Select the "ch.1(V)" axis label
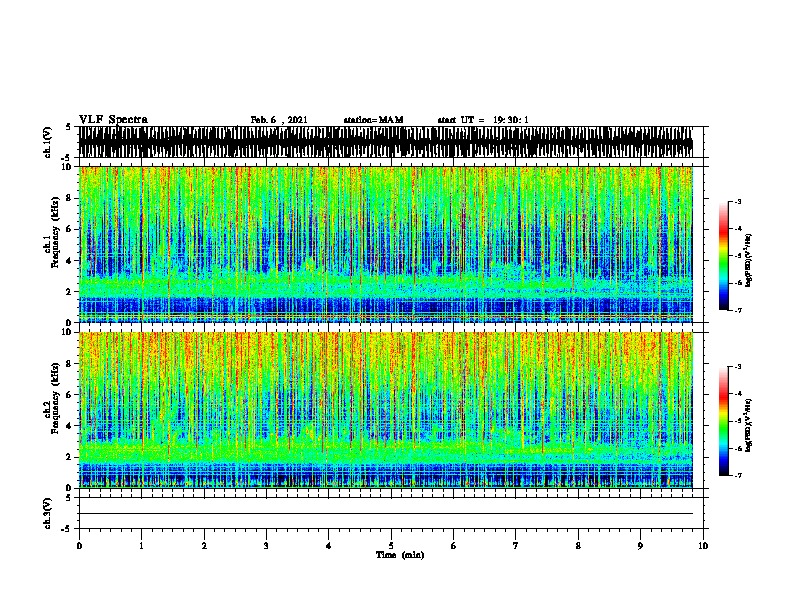 [x=47, y=142]
